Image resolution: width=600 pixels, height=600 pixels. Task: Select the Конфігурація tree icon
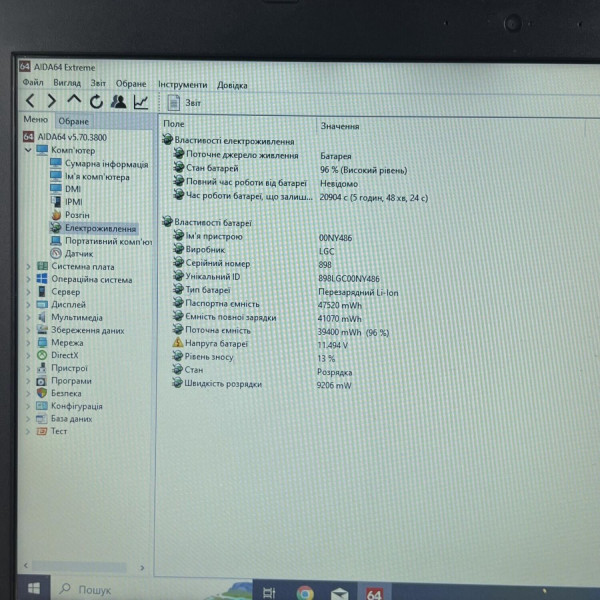click(41, 406)
